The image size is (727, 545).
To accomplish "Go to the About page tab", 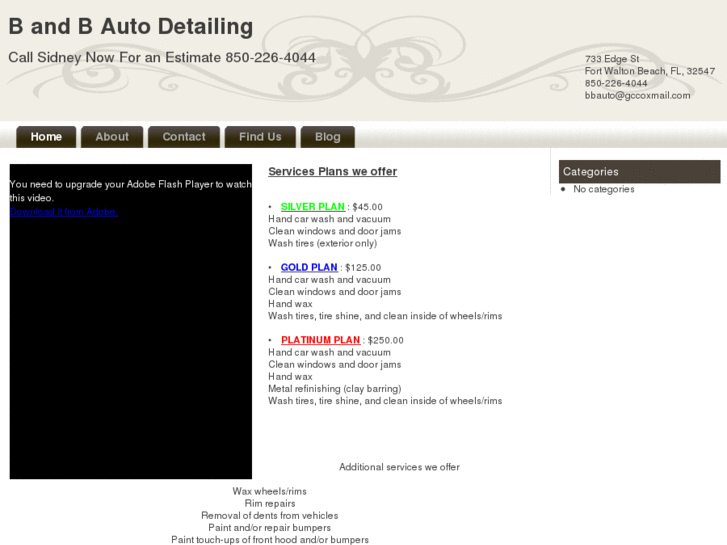I will click(112, 137).
